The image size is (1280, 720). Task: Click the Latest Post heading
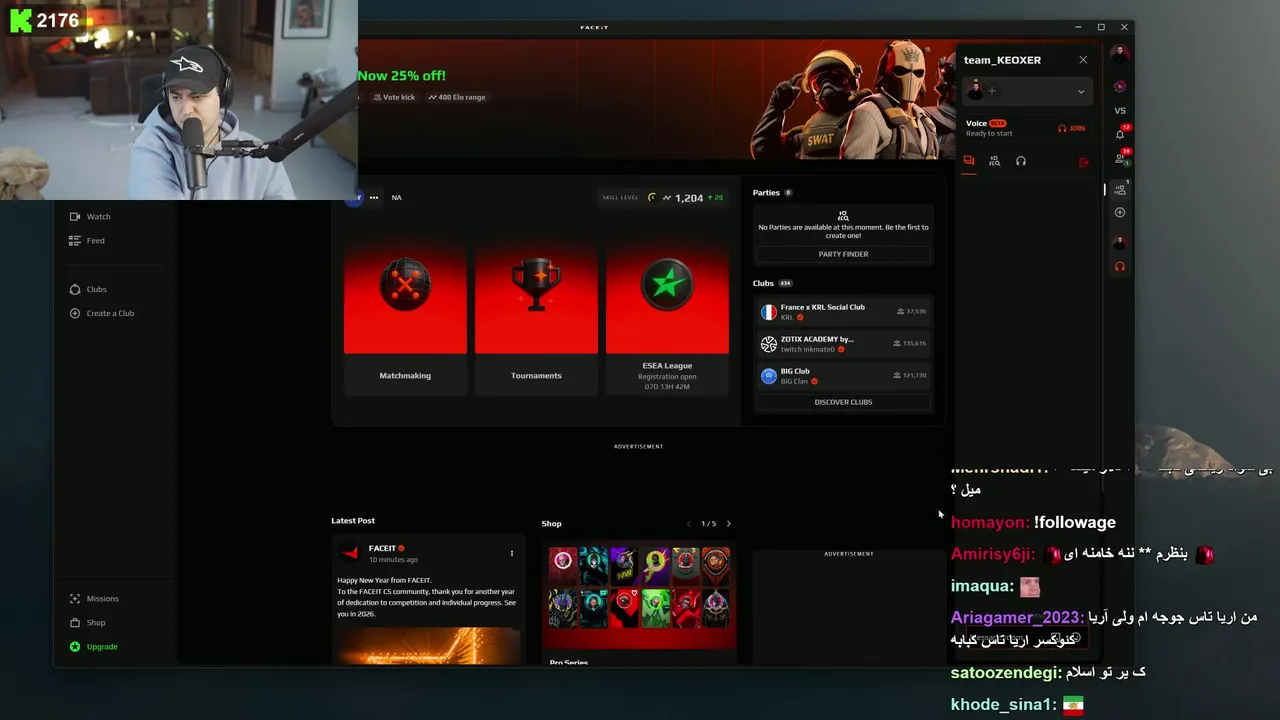(x=353, y=520)
